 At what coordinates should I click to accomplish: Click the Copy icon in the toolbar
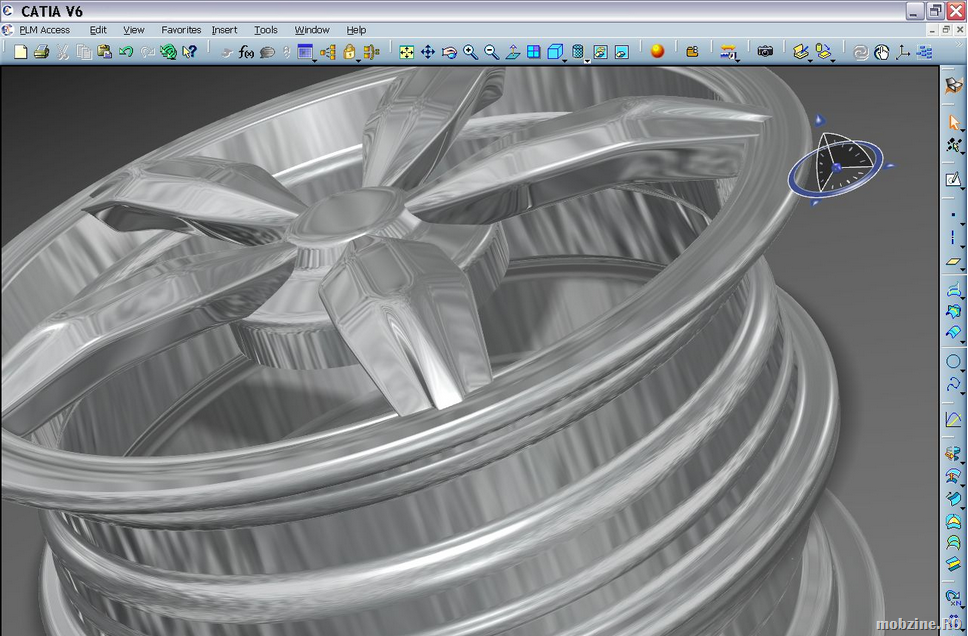click(83, 52)
